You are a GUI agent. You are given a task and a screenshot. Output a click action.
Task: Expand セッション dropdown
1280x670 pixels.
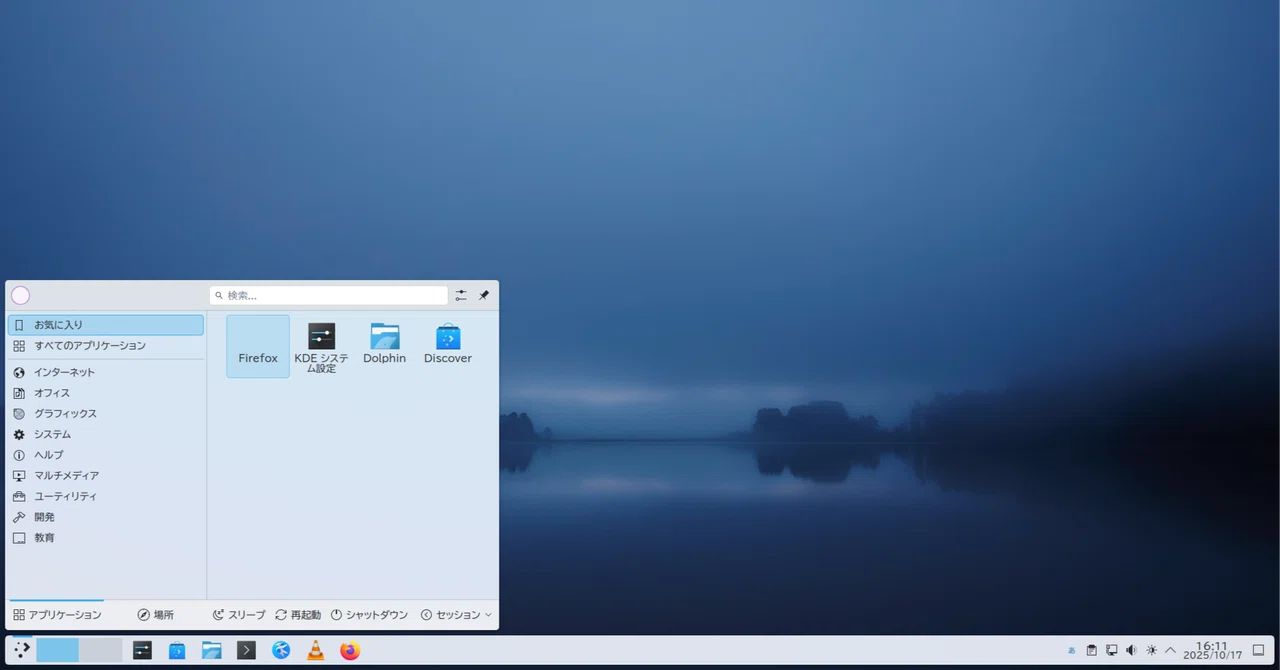456,615
